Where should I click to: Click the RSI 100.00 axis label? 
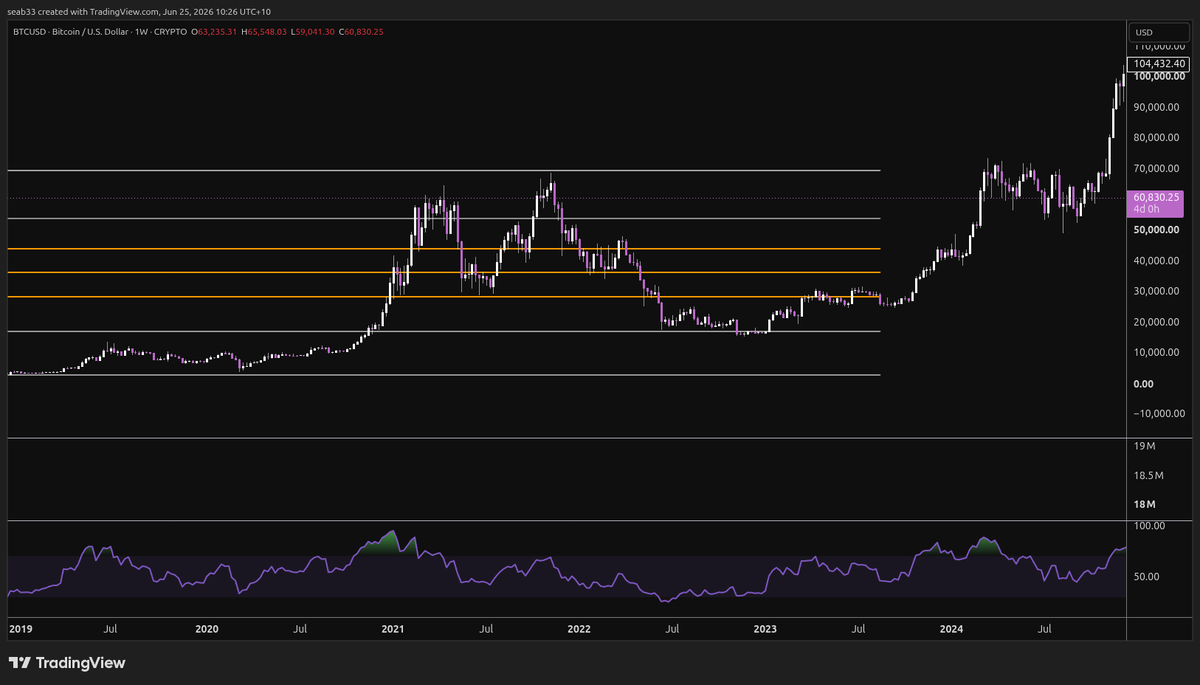[1148, 525]
